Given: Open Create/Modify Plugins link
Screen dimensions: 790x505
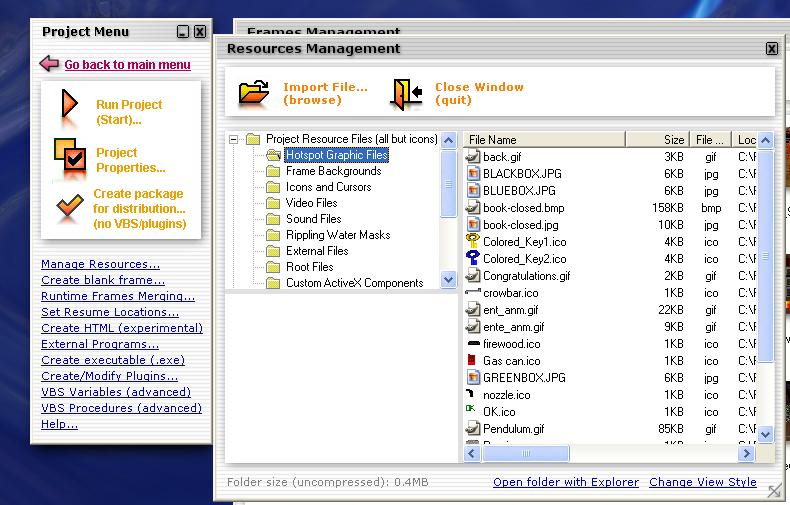Looking at the screenshot, I should point(109,376).
